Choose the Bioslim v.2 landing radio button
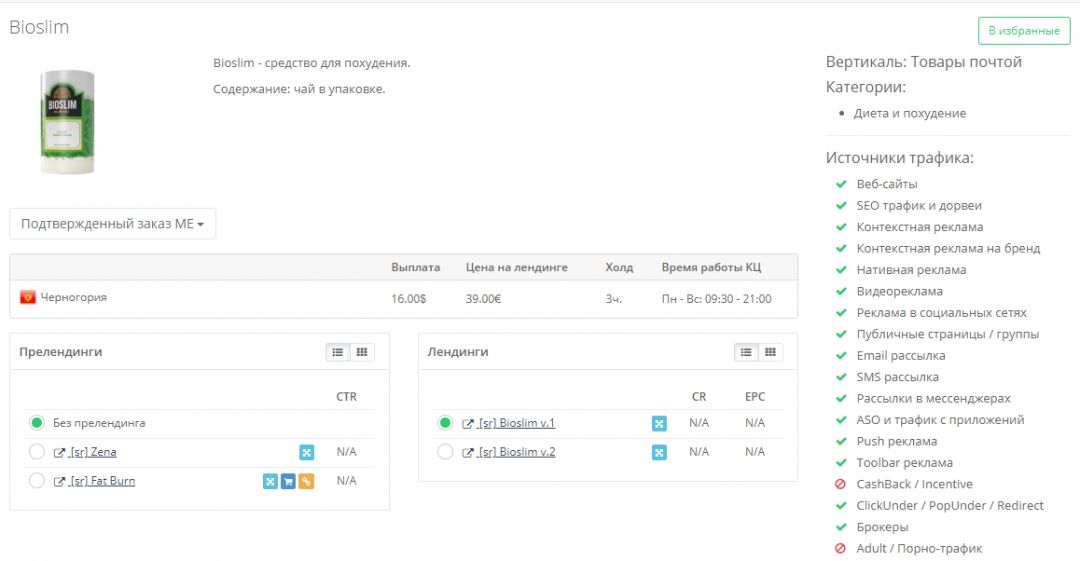Viewport: 1080px width, 561px height. [x=446, y=452]
